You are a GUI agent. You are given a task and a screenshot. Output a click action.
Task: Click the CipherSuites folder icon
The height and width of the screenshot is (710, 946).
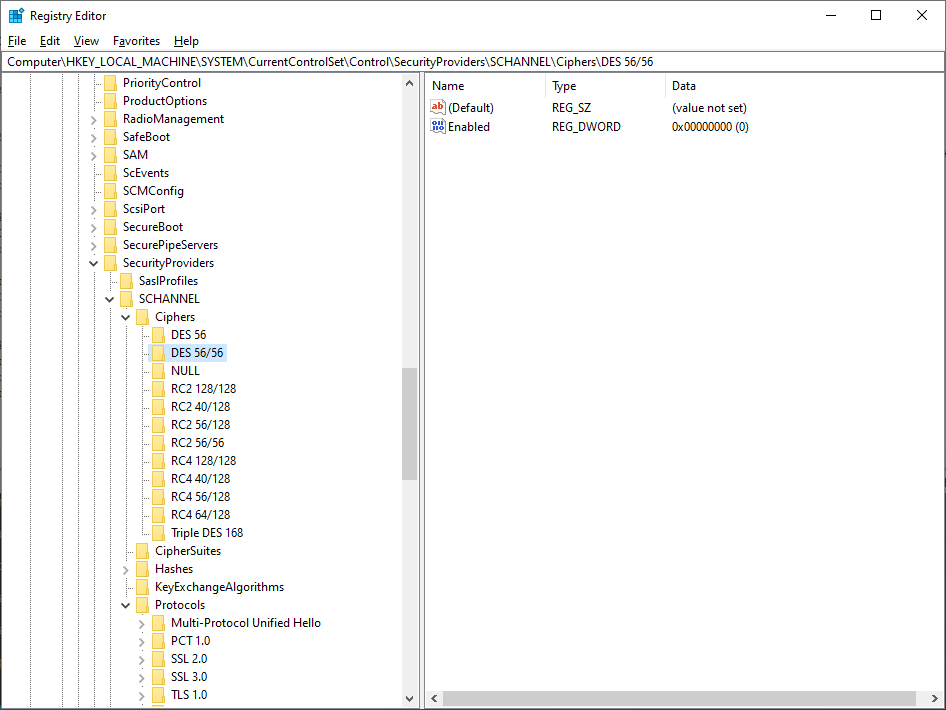tap(144, 550)
